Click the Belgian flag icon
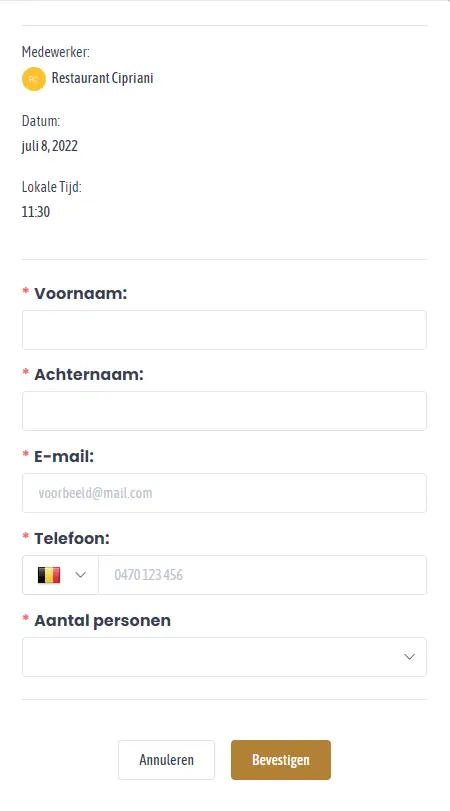 click(x=49, y=575)
